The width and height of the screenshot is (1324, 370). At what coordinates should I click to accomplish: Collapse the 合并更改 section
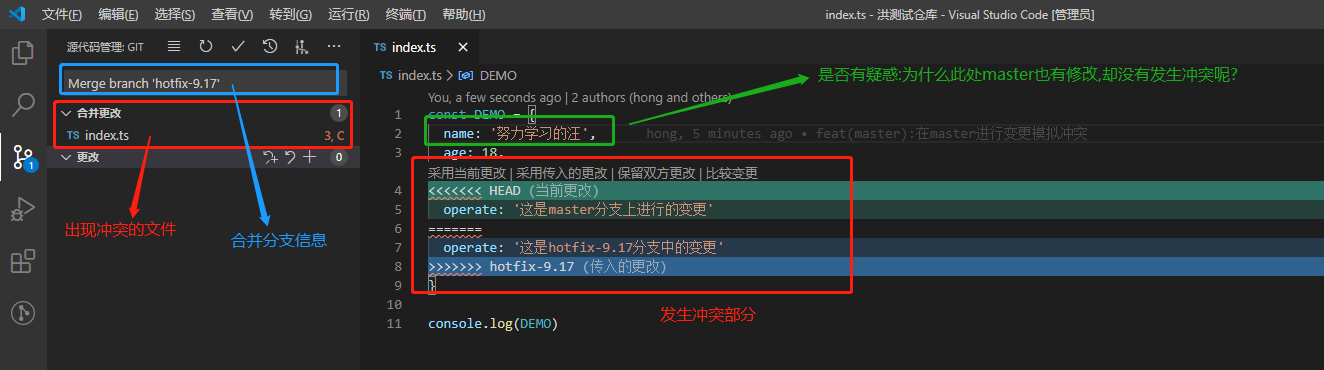pos(66,113)
